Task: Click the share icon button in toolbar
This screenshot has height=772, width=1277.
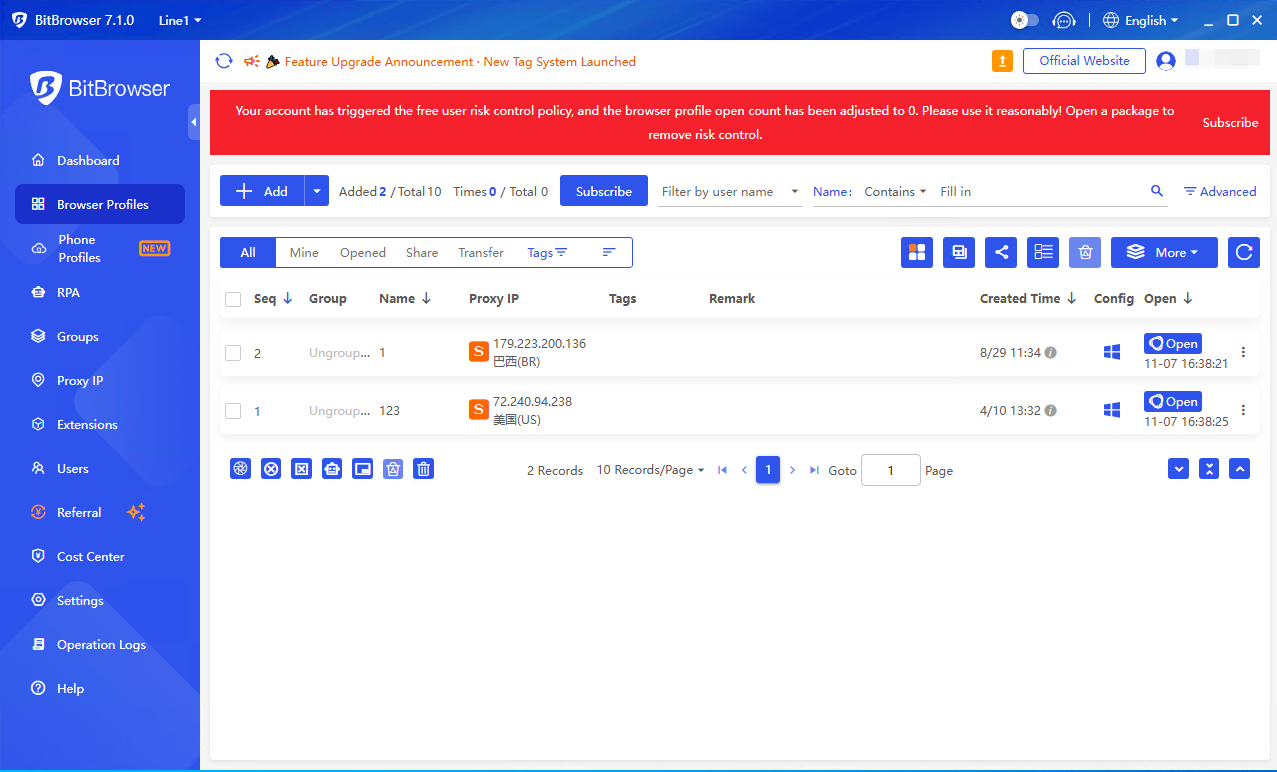Action: point(1001,252)
